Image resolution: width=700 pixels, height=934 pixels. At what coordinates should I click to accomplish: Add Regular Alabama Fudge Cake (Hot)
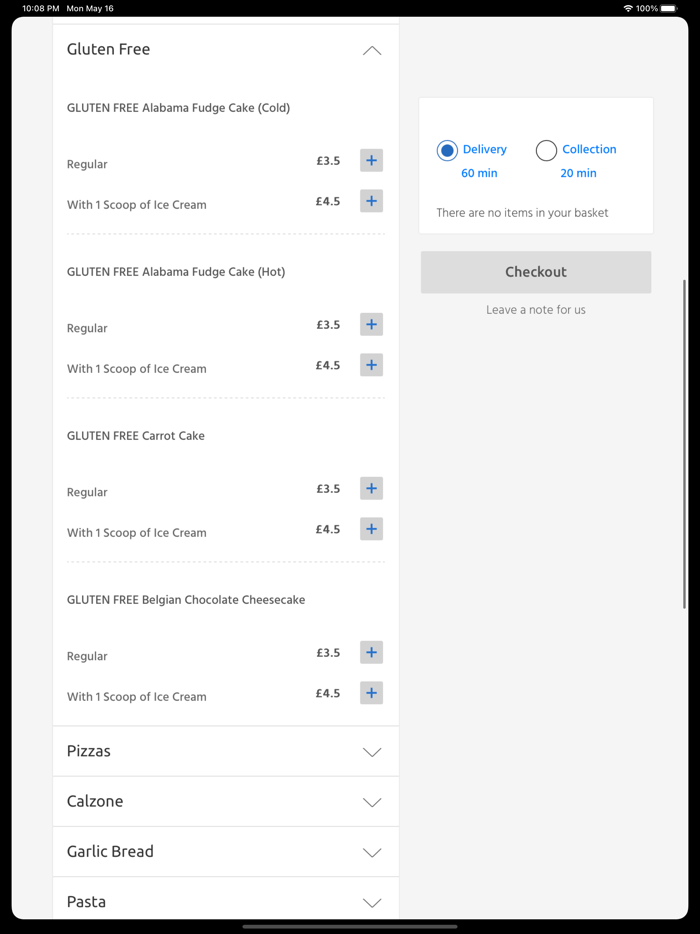[371, 325]
